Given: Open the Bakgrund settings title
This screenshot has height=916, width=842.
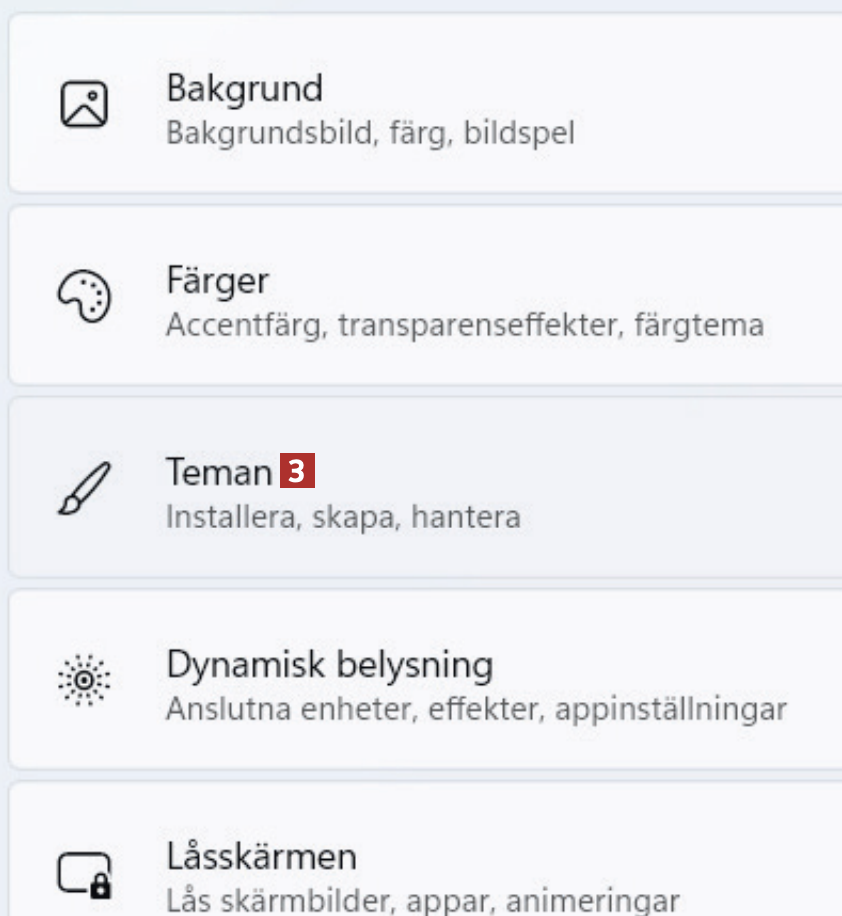Looking at the screenshot, I should pos(244,88).
